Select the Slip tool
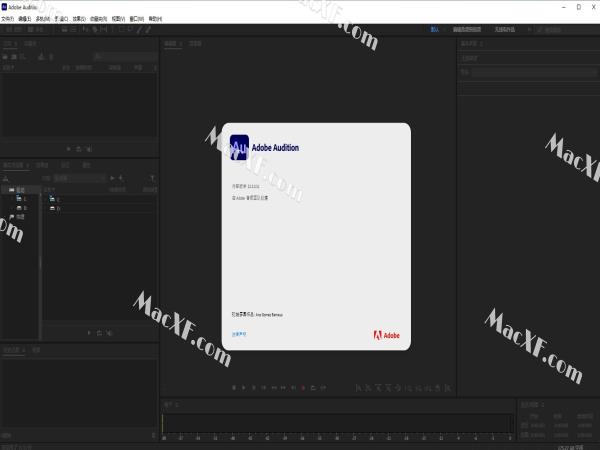 pyautogui.click(x=103, y=29)
